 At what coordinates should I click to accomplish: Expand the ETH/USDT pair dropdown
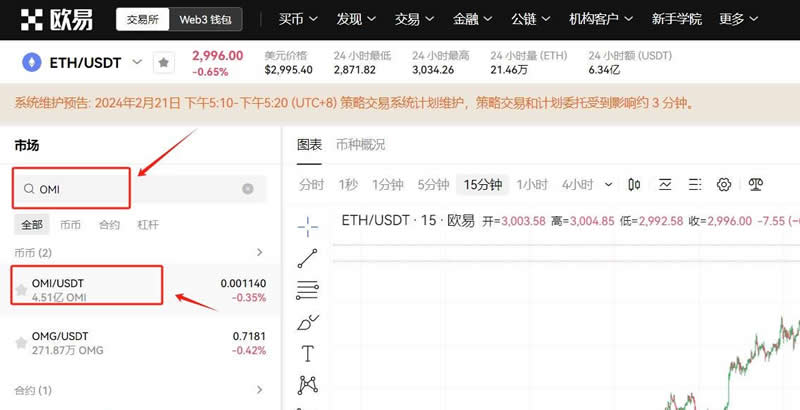tap(139, 62)
